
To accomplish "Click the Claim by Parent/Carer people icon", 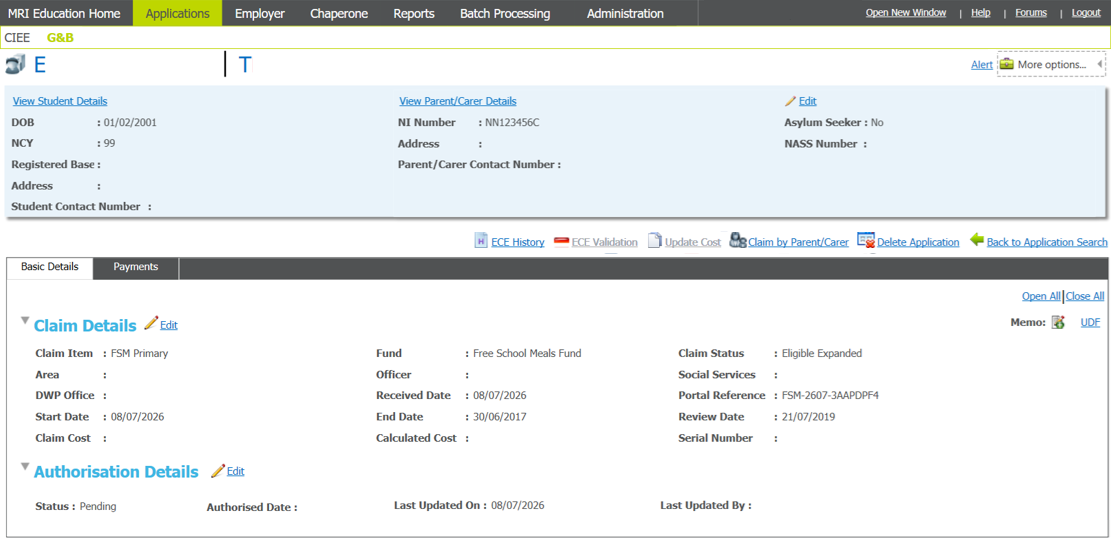I will [738, 241].
